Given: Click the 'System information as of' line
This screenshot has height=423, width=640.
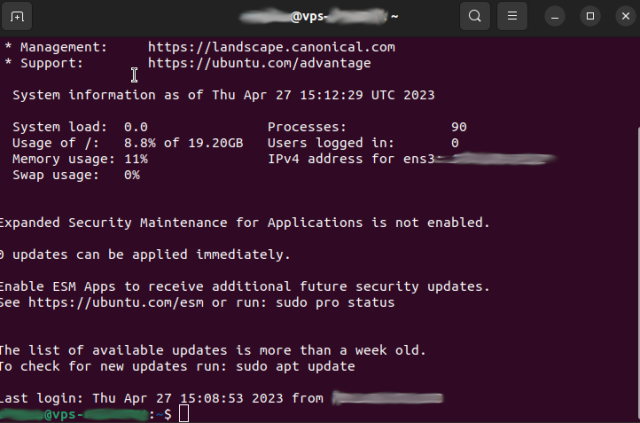Looking at the screenshot, I should click(x=224, y=95).
